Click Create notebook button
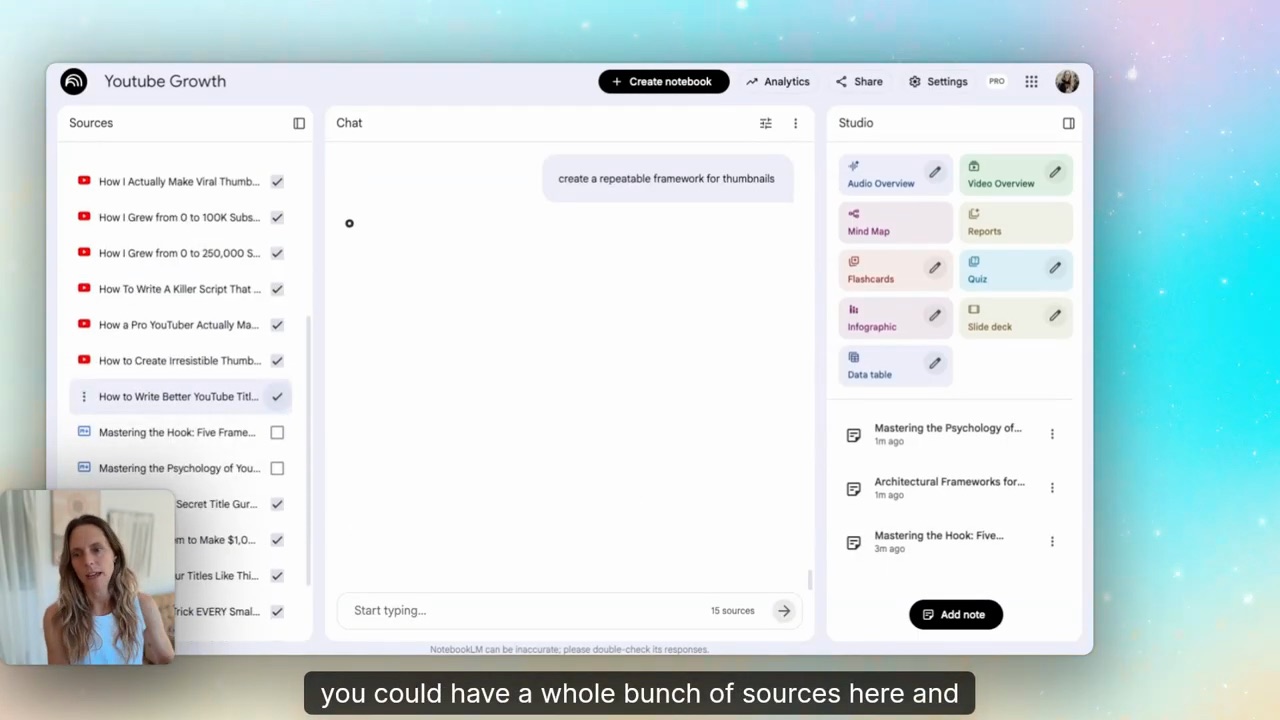The height and width of the screenshot is (720, 1280). click(x=663, y=82)
